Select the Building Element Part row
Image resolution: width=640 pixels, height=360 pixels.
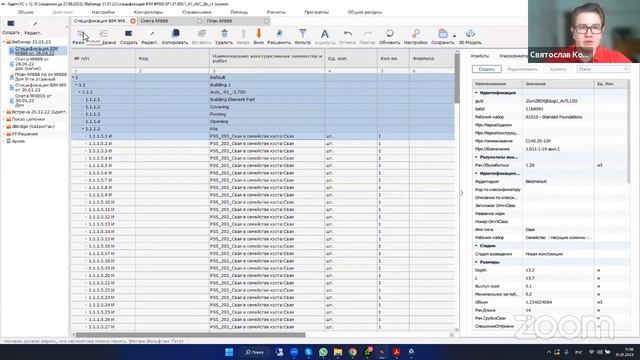click(x=263, y=100)
